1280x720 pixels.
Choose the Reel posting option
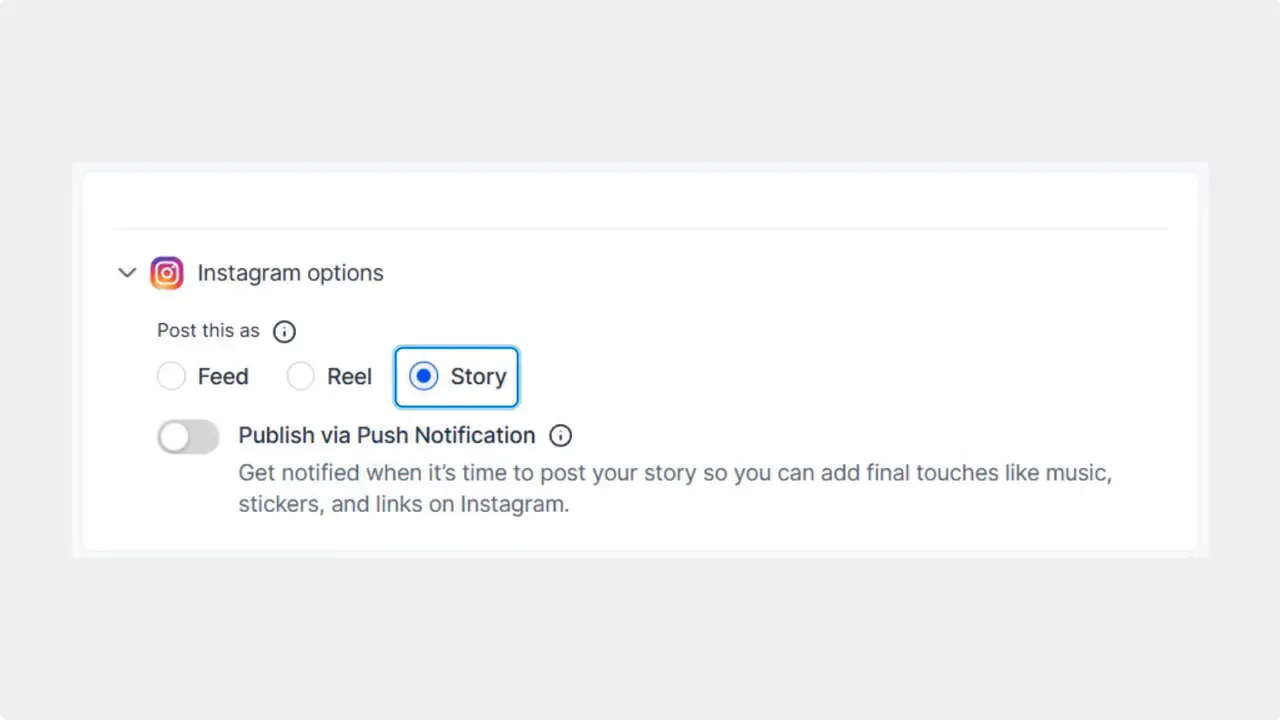(301, 376)
